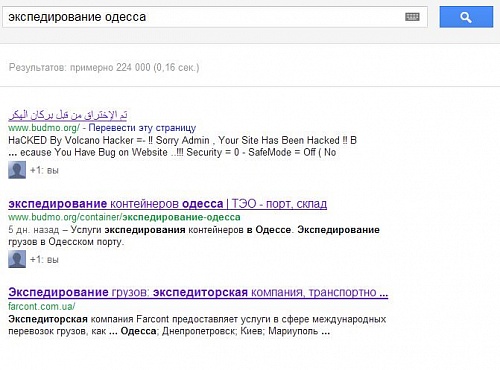Open the on-screen keyboard icon

coord(412,17)
